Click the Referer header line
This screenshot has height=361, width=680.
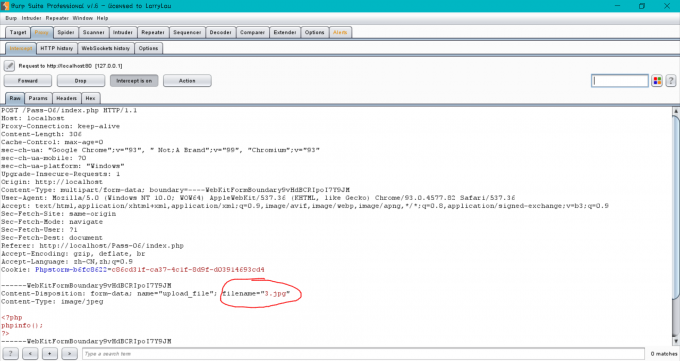[x=92, y=246]
